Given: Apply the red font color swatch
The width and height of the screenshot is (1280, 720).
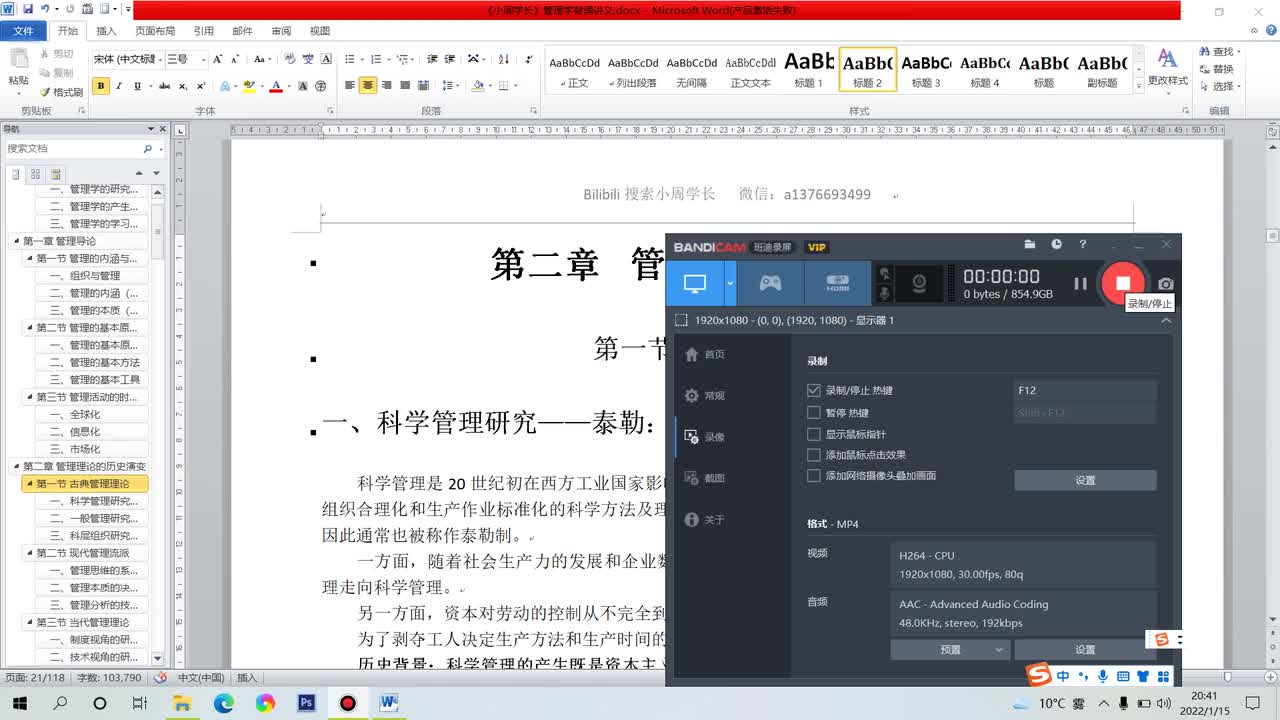Looking at the screenshot, I should coord(276,86).
